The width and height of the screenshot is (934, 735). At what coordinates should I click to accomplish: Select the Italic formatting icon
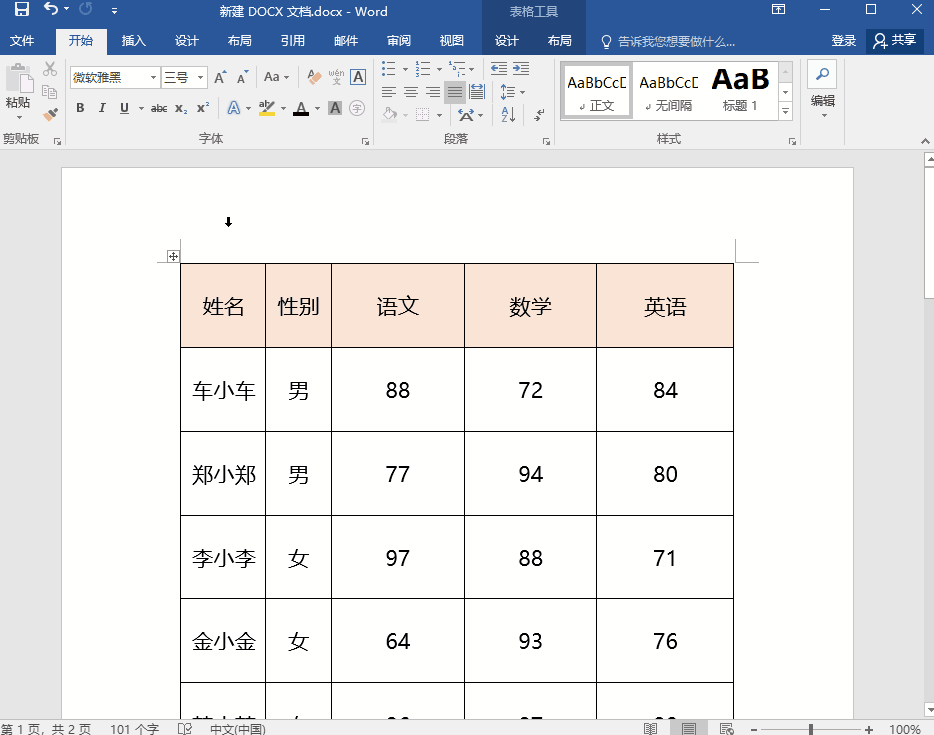coord(101,107)
